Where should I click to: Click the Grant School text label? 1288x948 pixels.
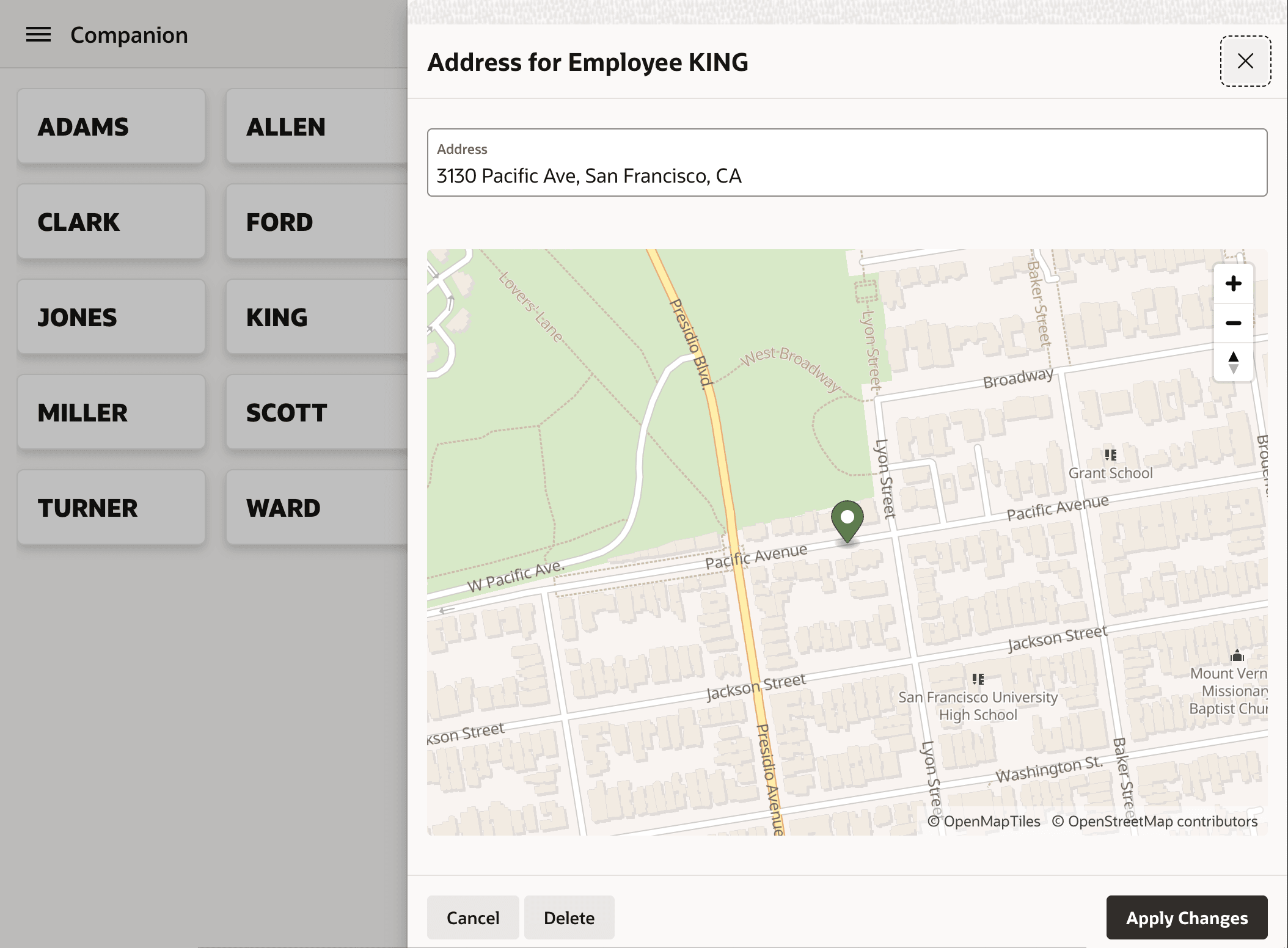[x=1110, y=473]
